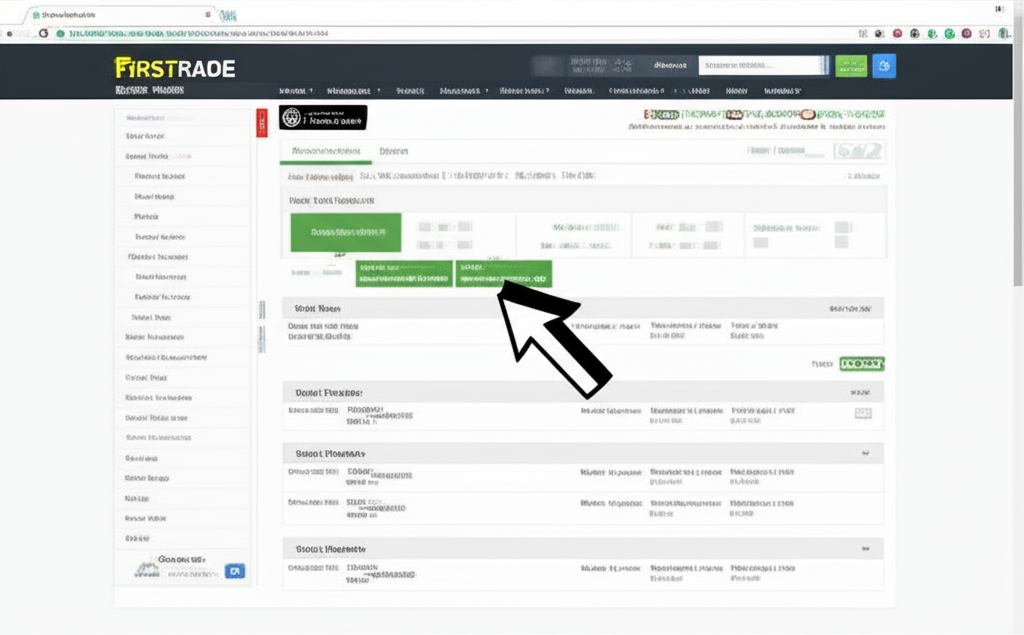
Task: Collapse the last section using its header chevron
Action: click(864, 549)
